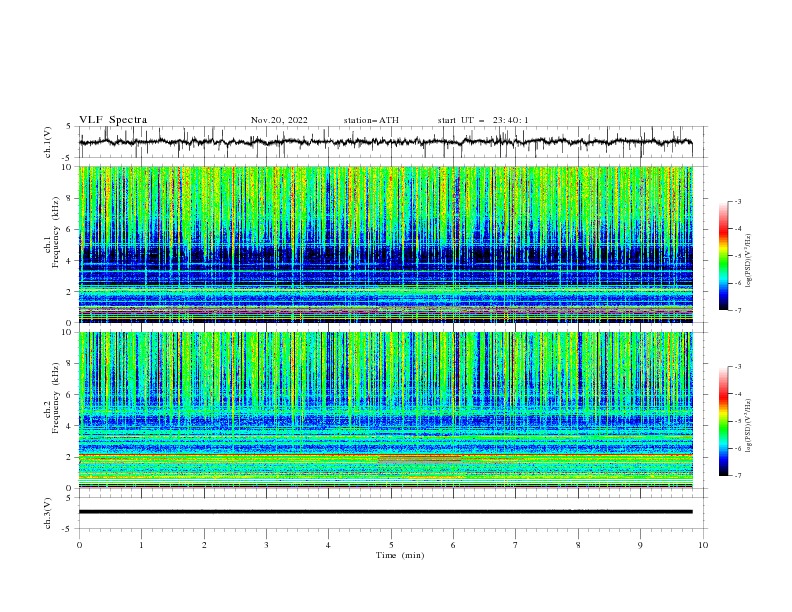This screenshot has width=792, height=612.
Task: Click the 'start UT = 23:40:1' label
Action: [x=483, y=120]
